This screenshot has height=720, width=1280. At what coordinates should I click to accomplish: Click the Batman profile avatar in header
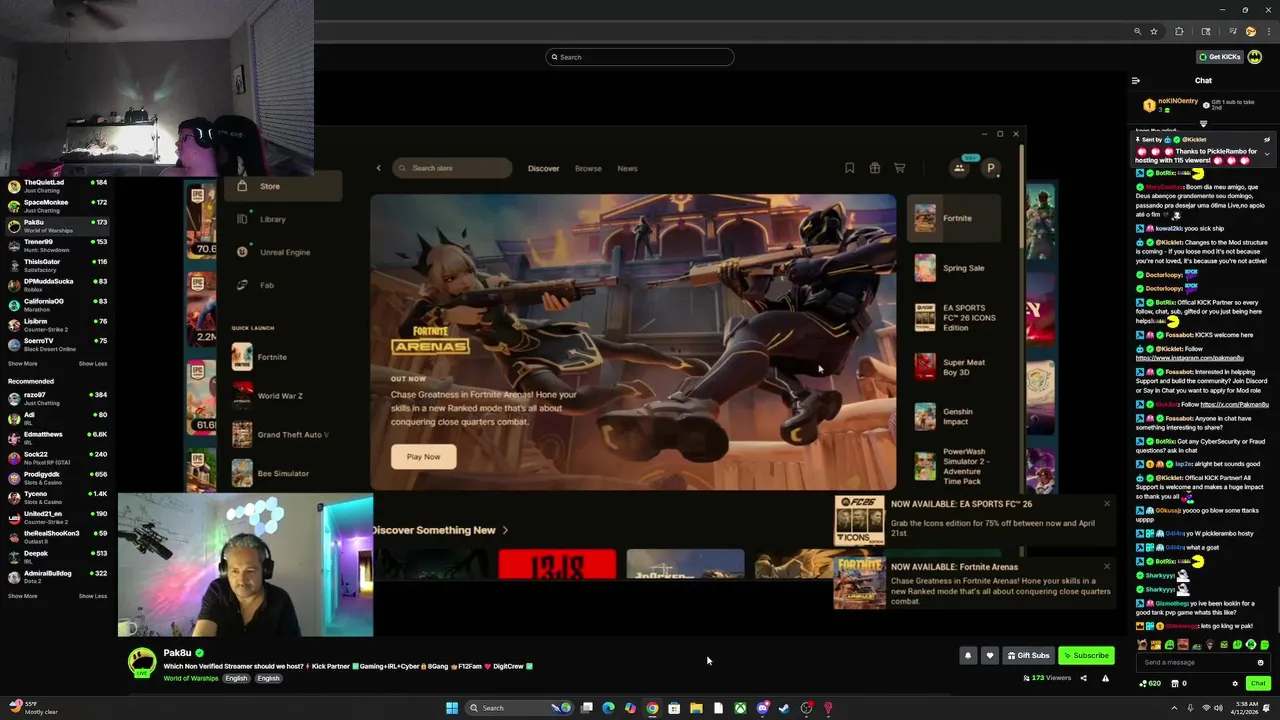[1255, 57]
